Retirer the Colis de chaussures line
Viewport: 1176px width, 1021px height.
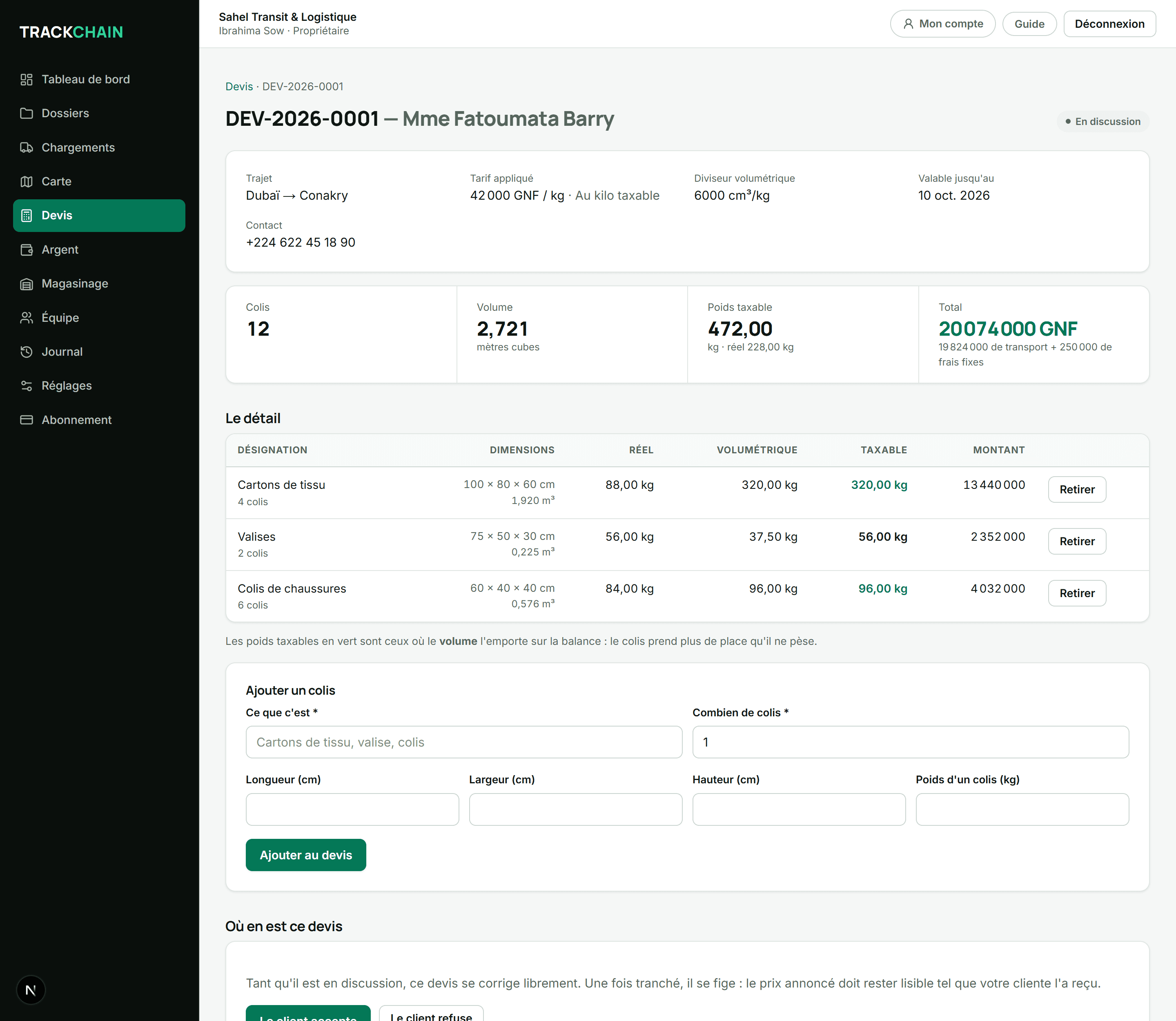[x=1077, y=593]
